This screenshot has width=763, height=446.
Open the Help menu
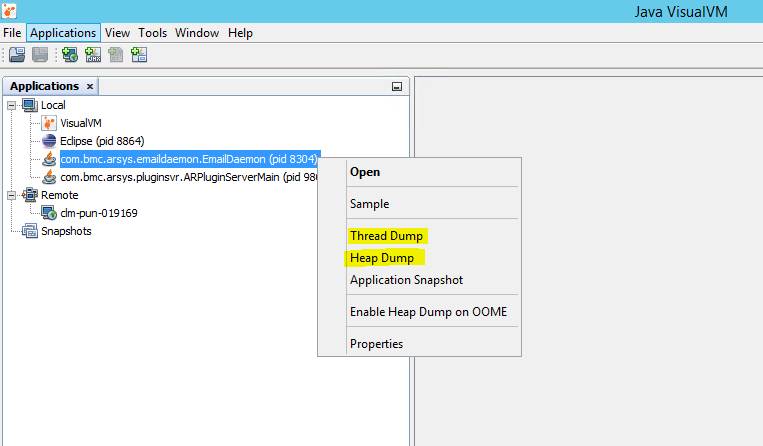pyautogui.click(x=240, y=33)
